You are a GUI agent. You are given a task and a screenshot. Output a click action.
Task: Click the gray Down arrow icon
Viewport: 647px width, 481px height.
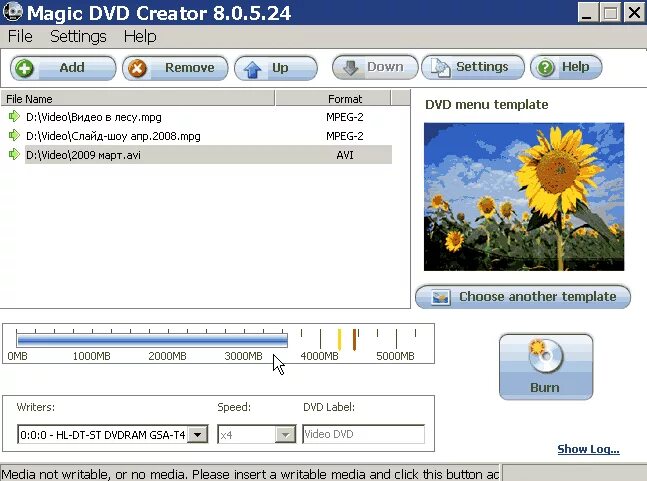[x=351, y=68]
